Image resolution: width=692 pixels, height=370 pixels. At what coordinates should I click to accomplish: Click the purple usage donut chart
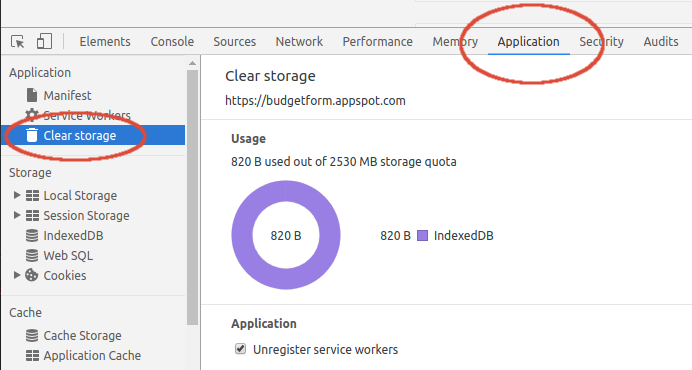286,235
